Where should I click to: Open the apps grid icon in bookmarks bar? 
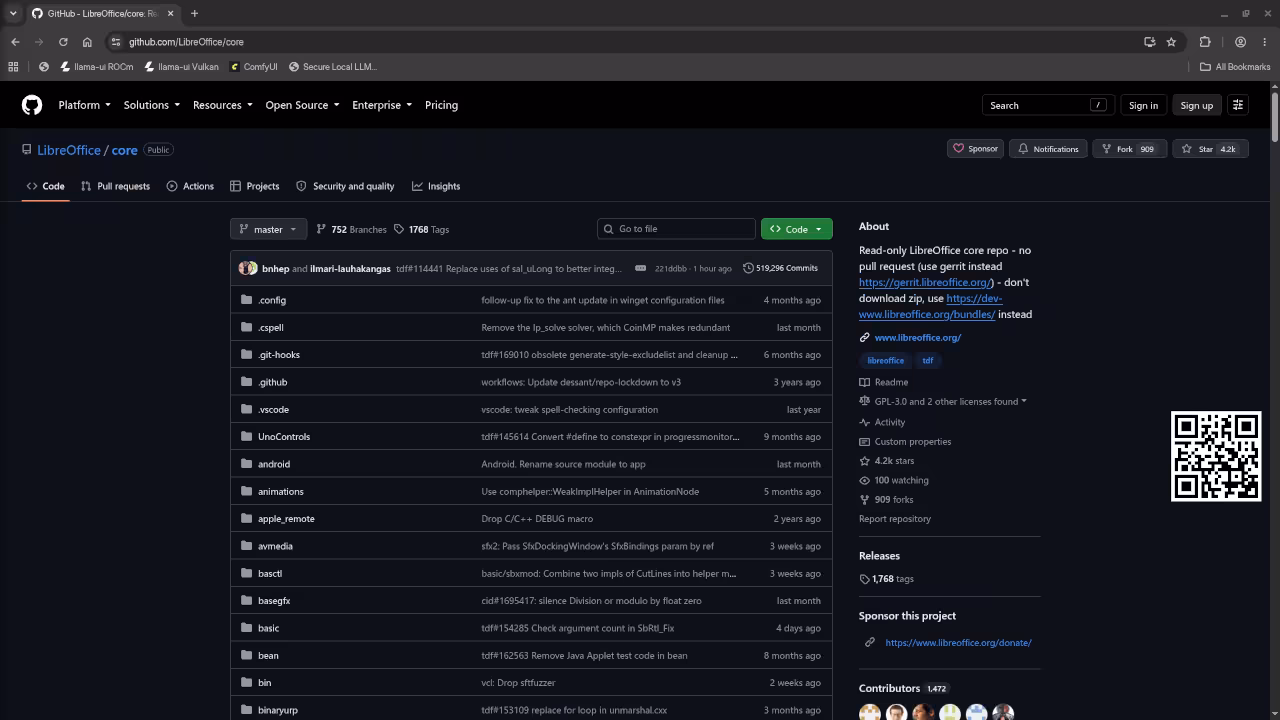pyautogui.click(x=13, y=67)
